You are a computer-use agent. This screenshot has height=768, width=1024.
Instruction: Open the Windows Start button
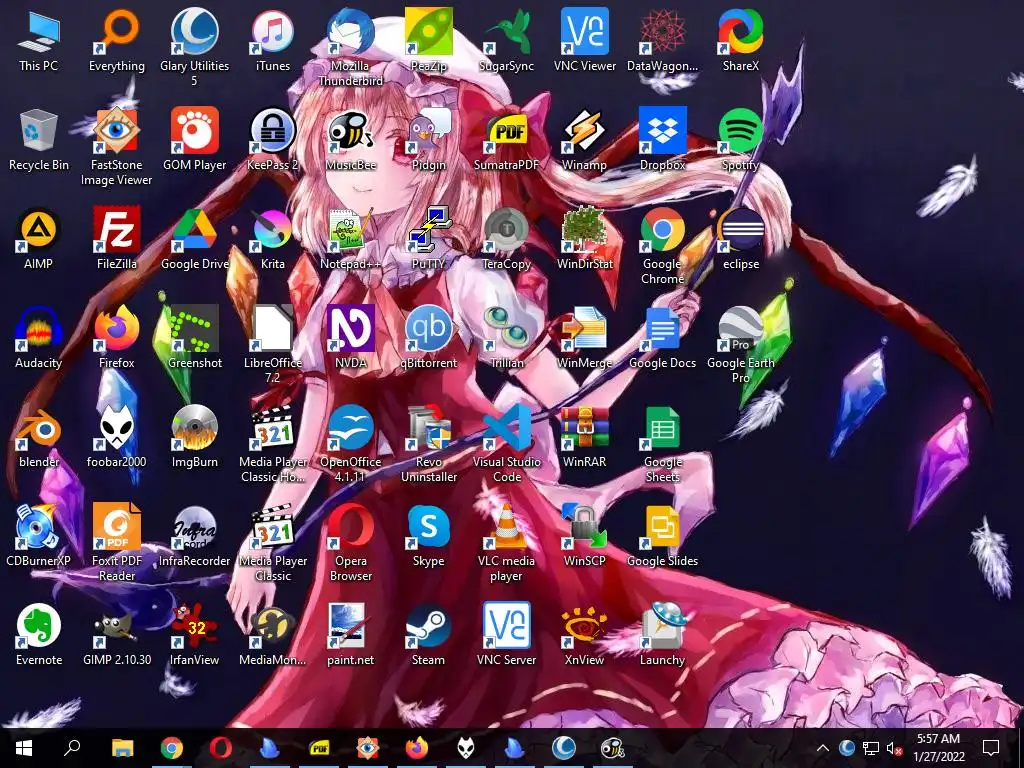[x=24, y=748]
